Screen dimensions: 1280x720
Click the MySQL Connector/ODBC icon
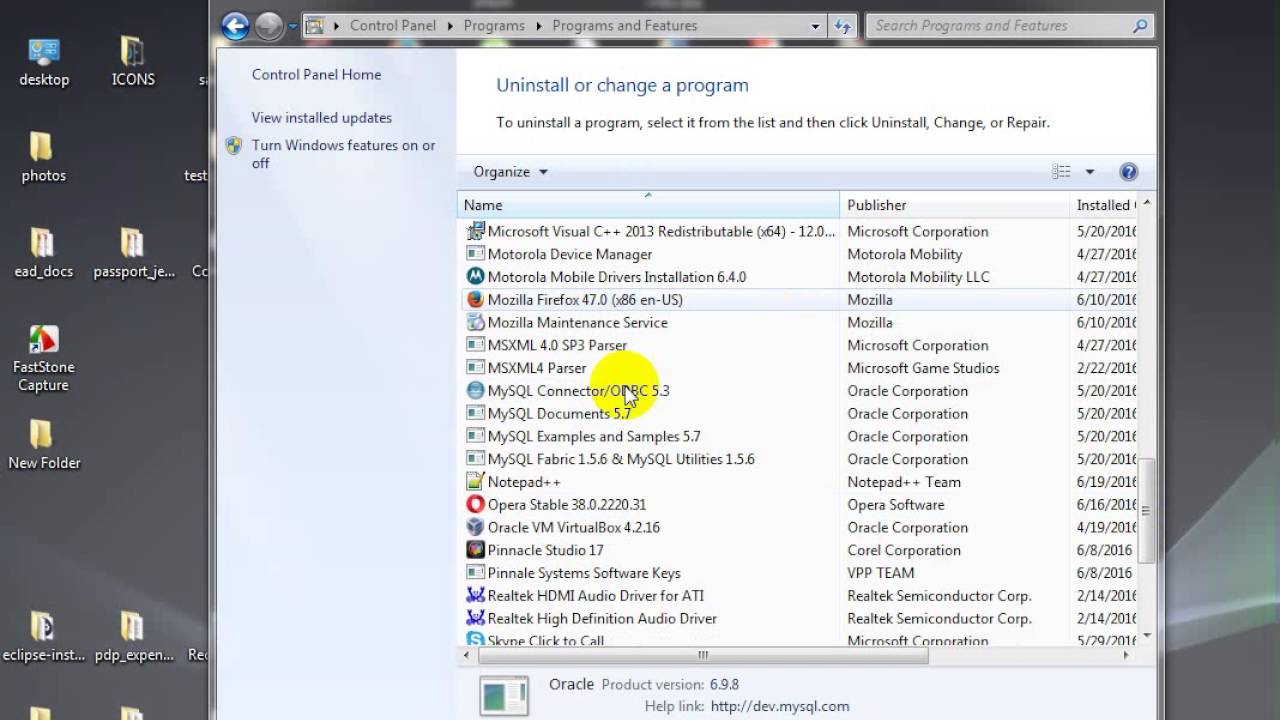[x=476, y=390]
